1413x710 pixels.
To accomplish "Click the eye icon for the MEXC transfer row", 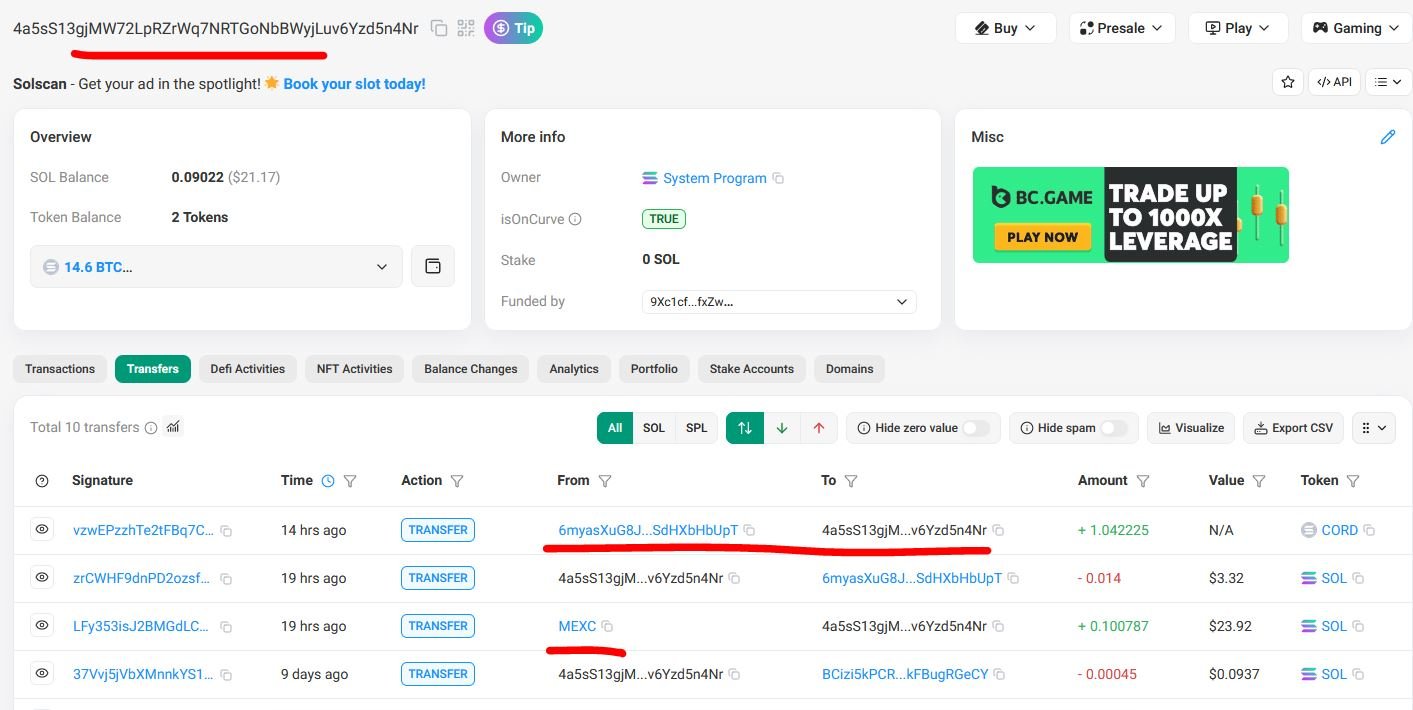I will tap(42, 625).
